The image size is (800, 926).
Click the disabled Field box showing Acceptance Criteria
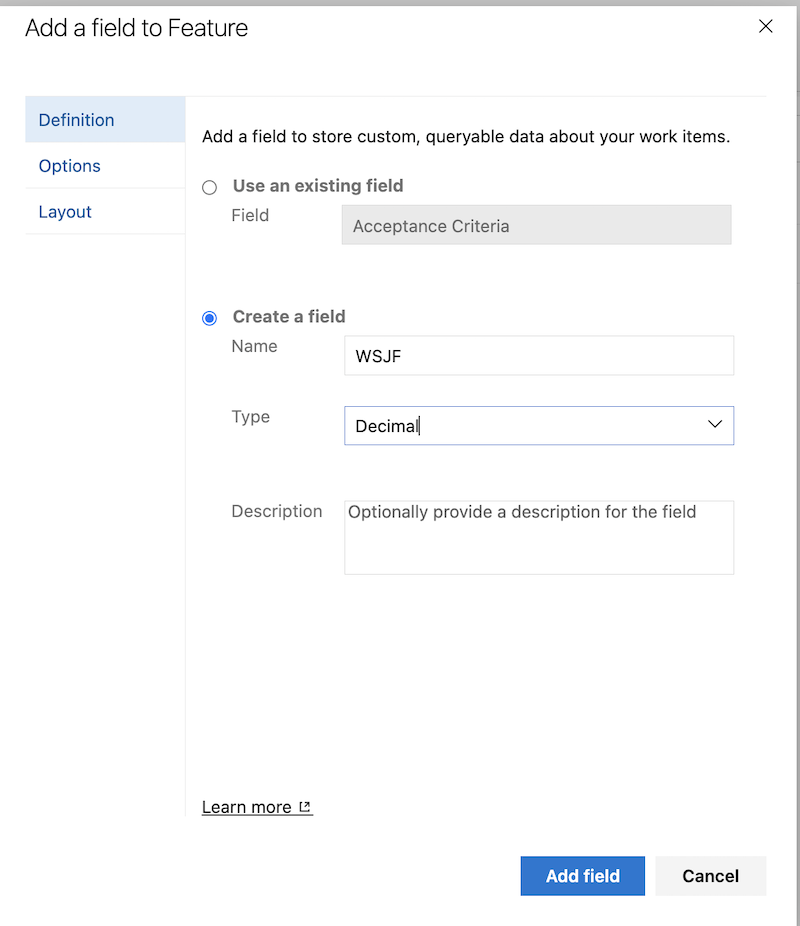(x=536, y=225)
